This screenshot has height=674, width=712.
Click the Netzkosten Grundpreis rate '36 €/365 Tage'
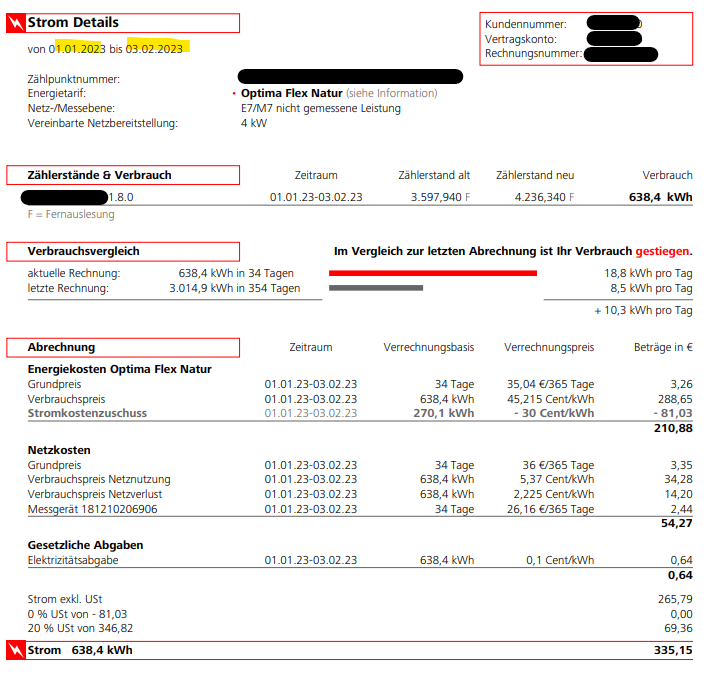pyautogui.click(x=558, y=465)
